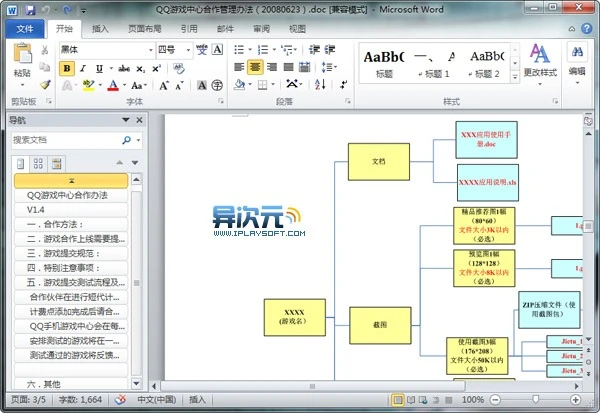This screenshot has width=600, height=413.
Task: Apply red font color
Action: pyautogui.click(x=113, y=85)
